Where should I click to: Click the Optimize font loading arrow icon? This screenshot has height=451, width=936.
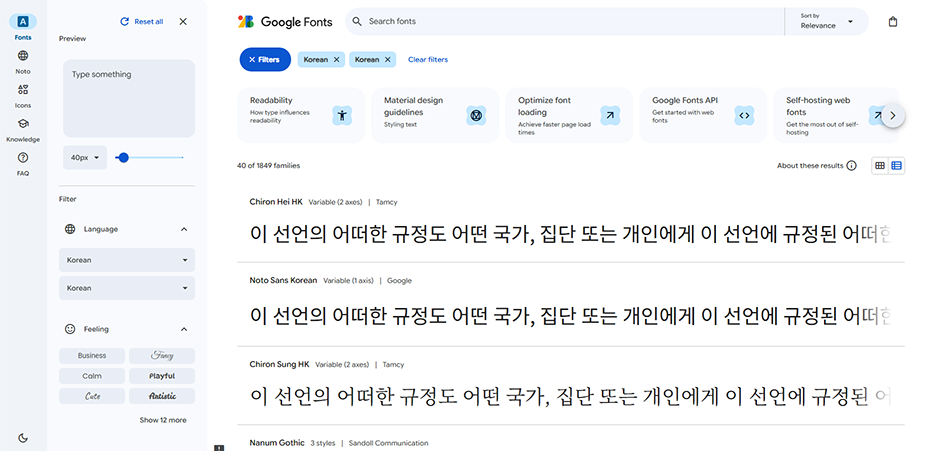click(x=610, y=115)
